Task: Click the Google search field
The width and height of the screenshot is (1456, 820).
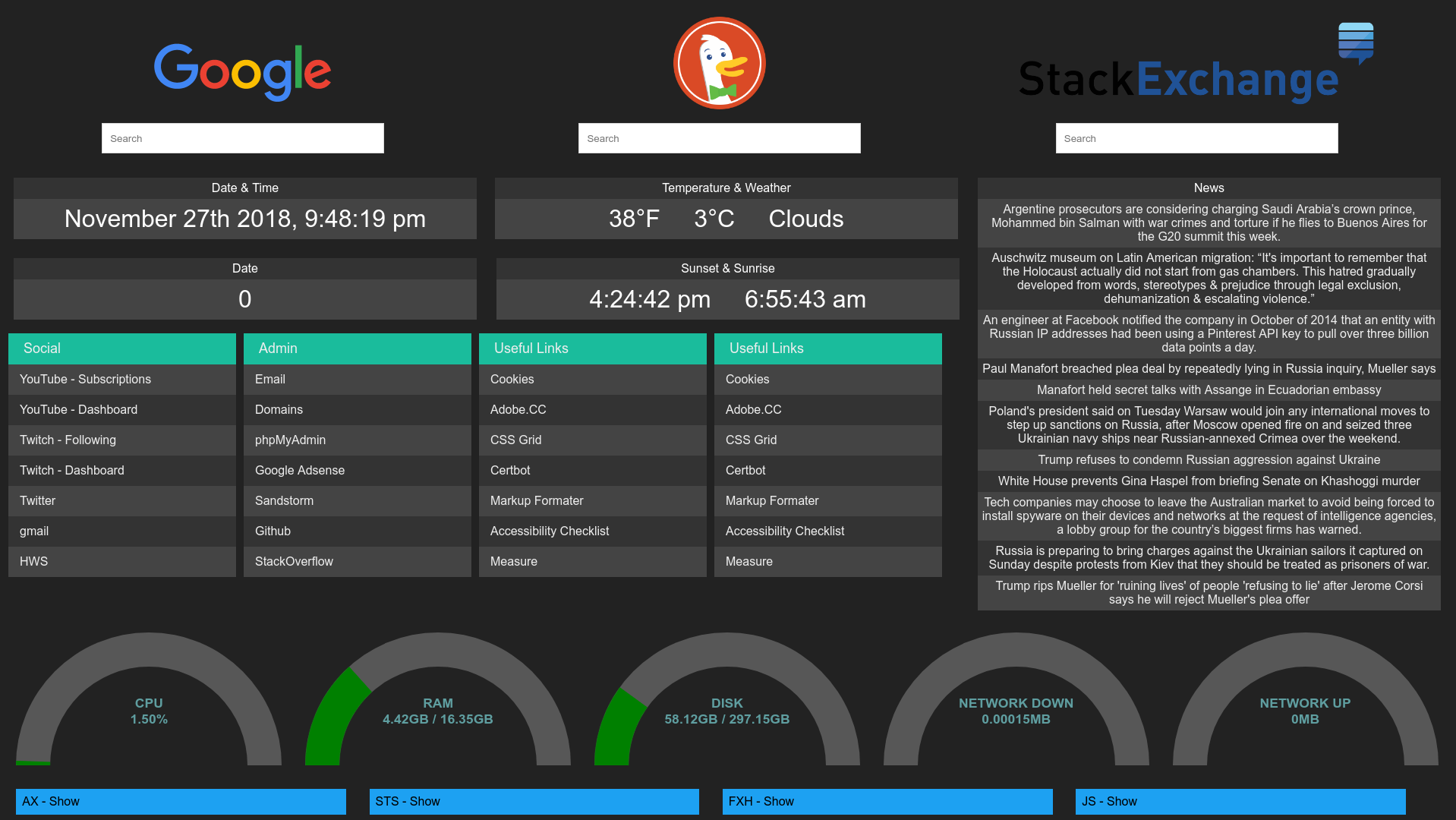Action: coord(242,138)
